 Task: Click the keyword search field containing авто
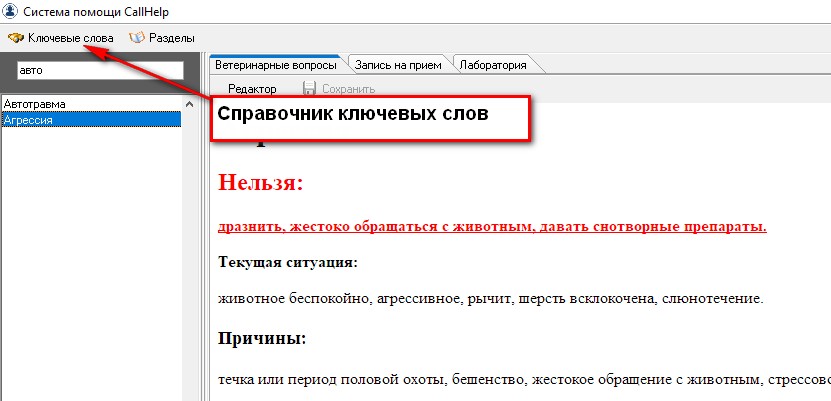coord(100,71)
